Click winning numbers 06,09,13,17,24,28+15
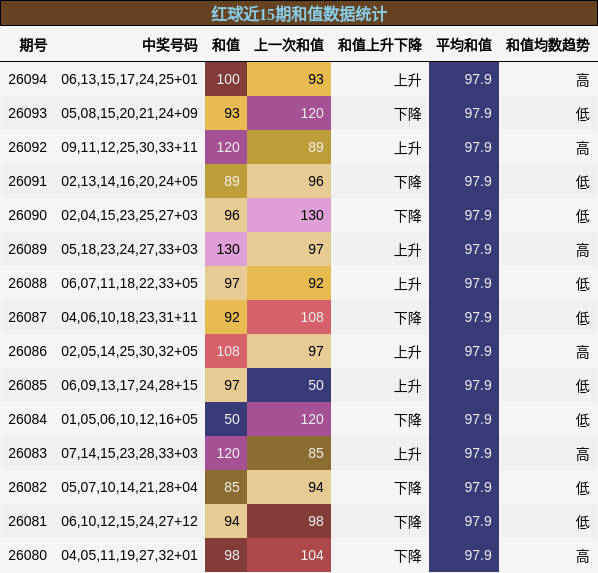 (x=129, y=385)
